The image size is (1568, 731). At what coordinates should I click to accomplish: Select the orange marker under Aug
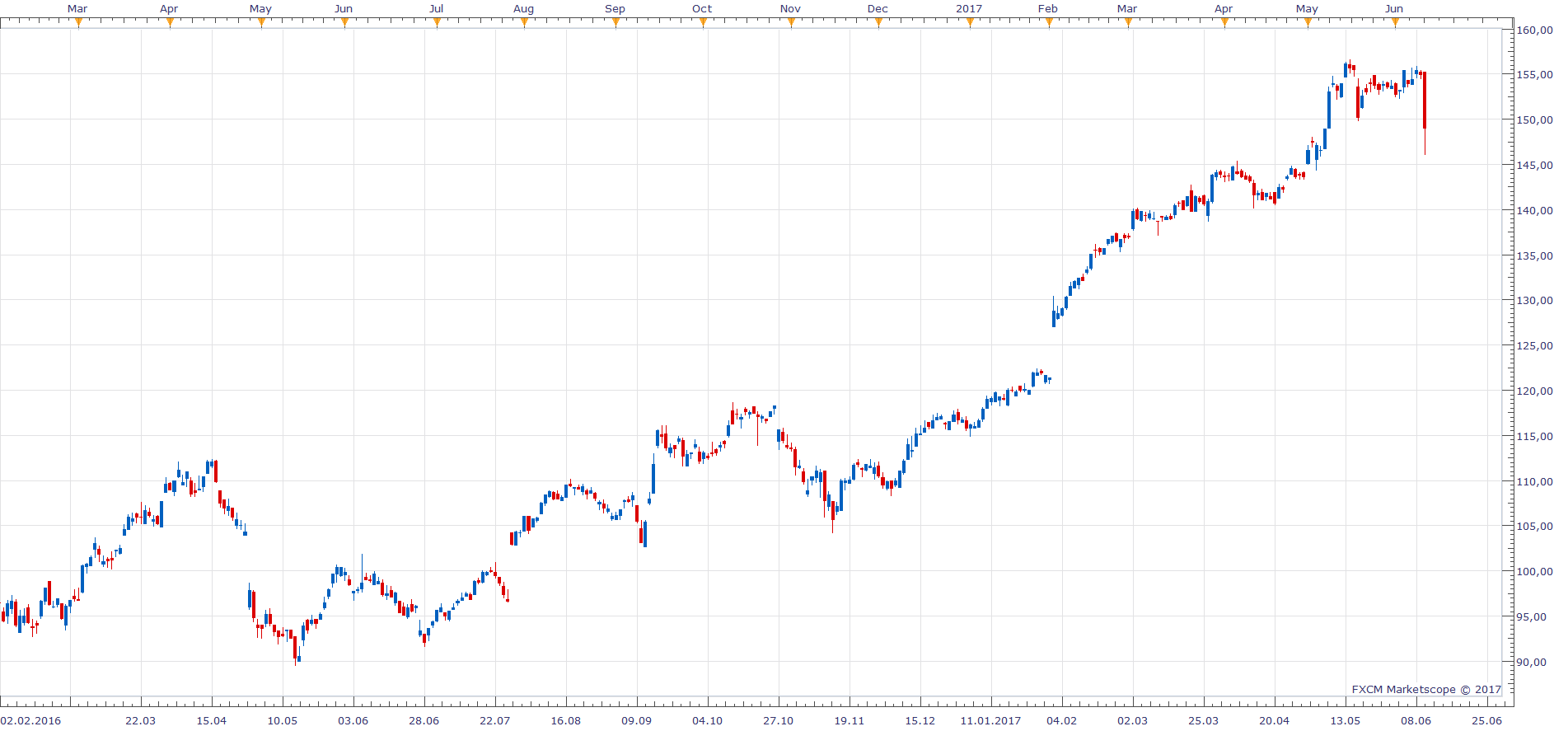click(524, 22)
